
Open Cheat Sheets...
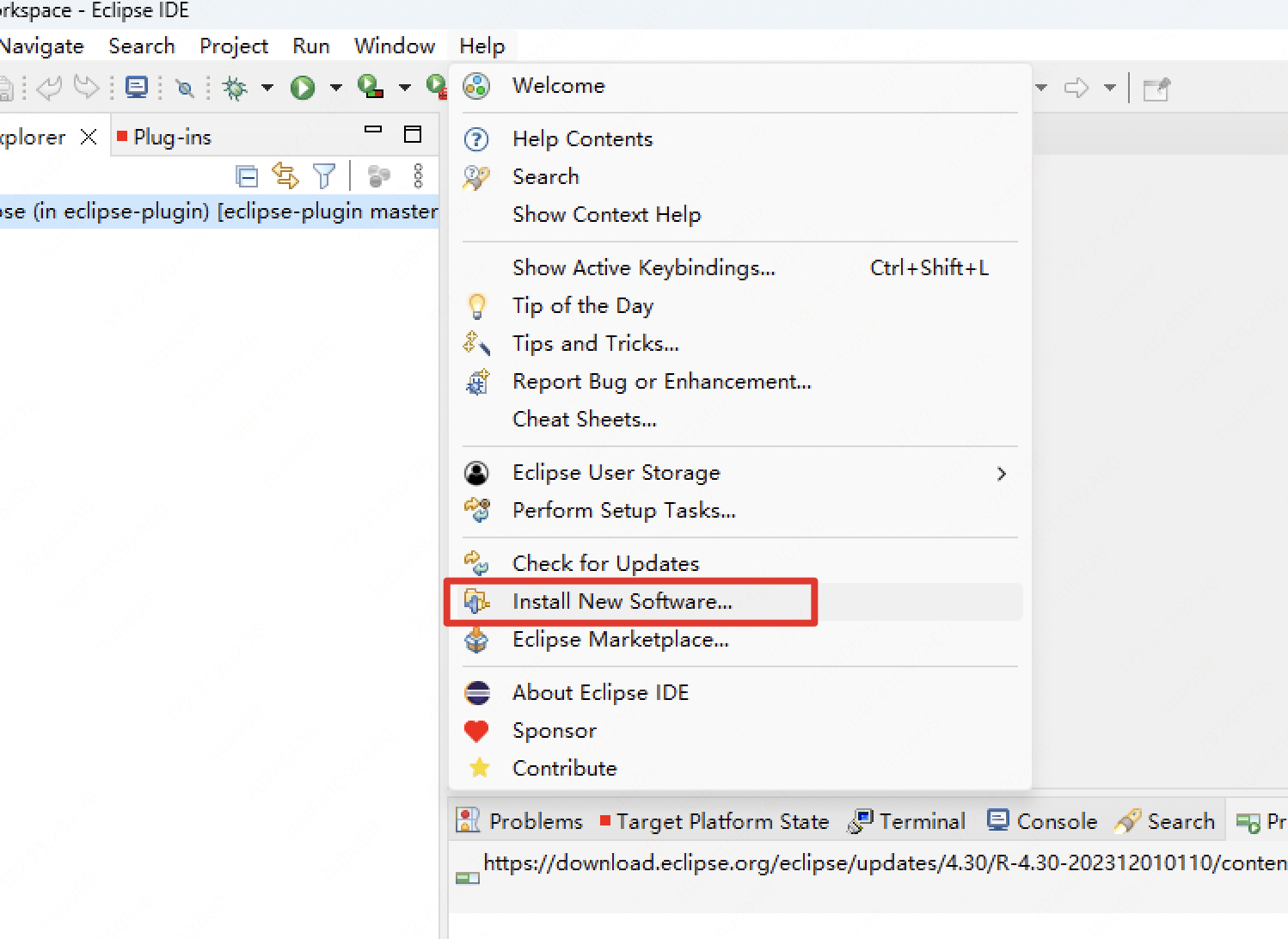739,420
